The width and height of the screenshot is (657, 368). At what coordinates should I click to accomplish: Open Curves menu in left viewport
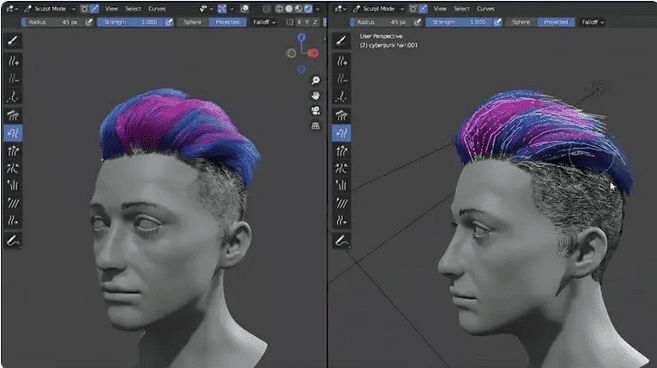pos(157,9)
